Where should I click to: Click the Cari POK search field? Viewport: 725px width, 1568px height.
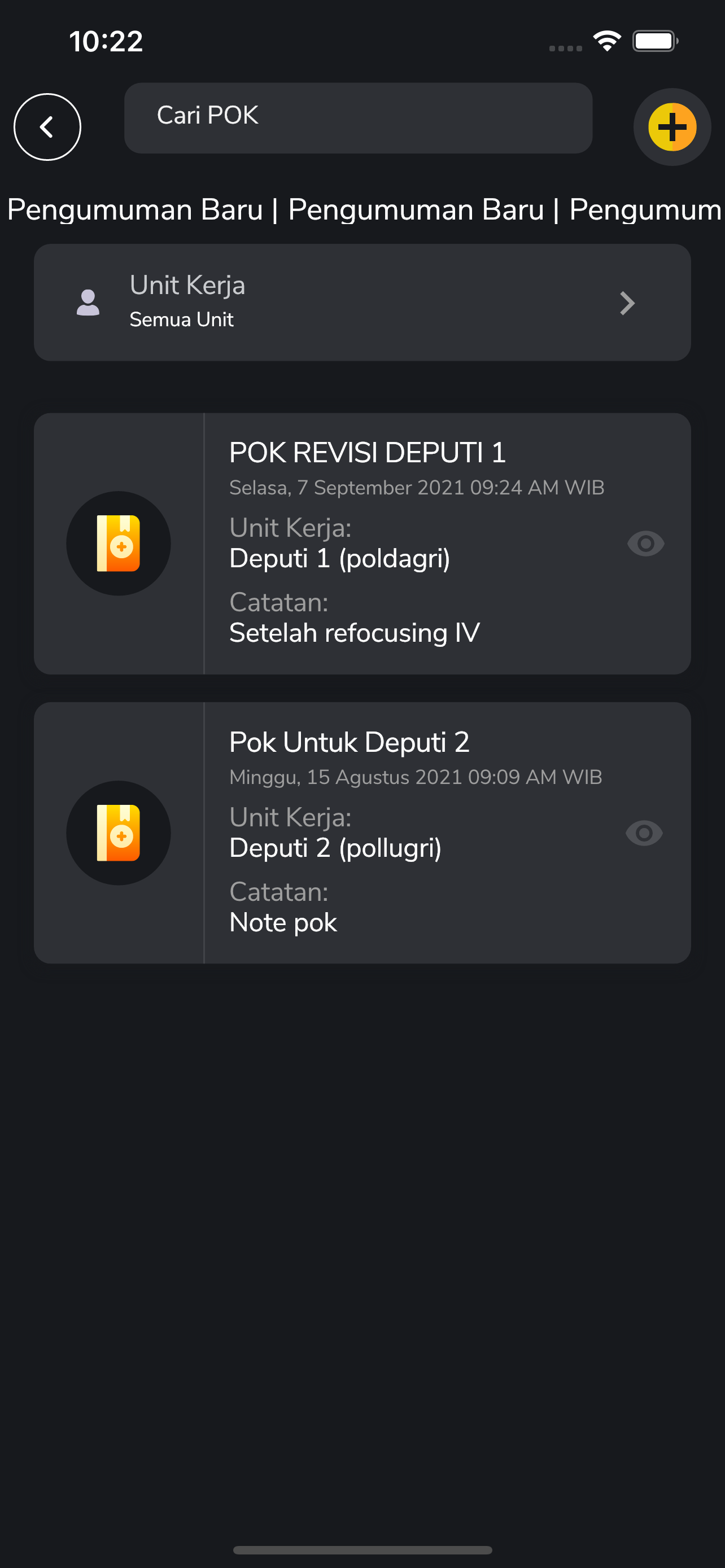click(358, 118)
